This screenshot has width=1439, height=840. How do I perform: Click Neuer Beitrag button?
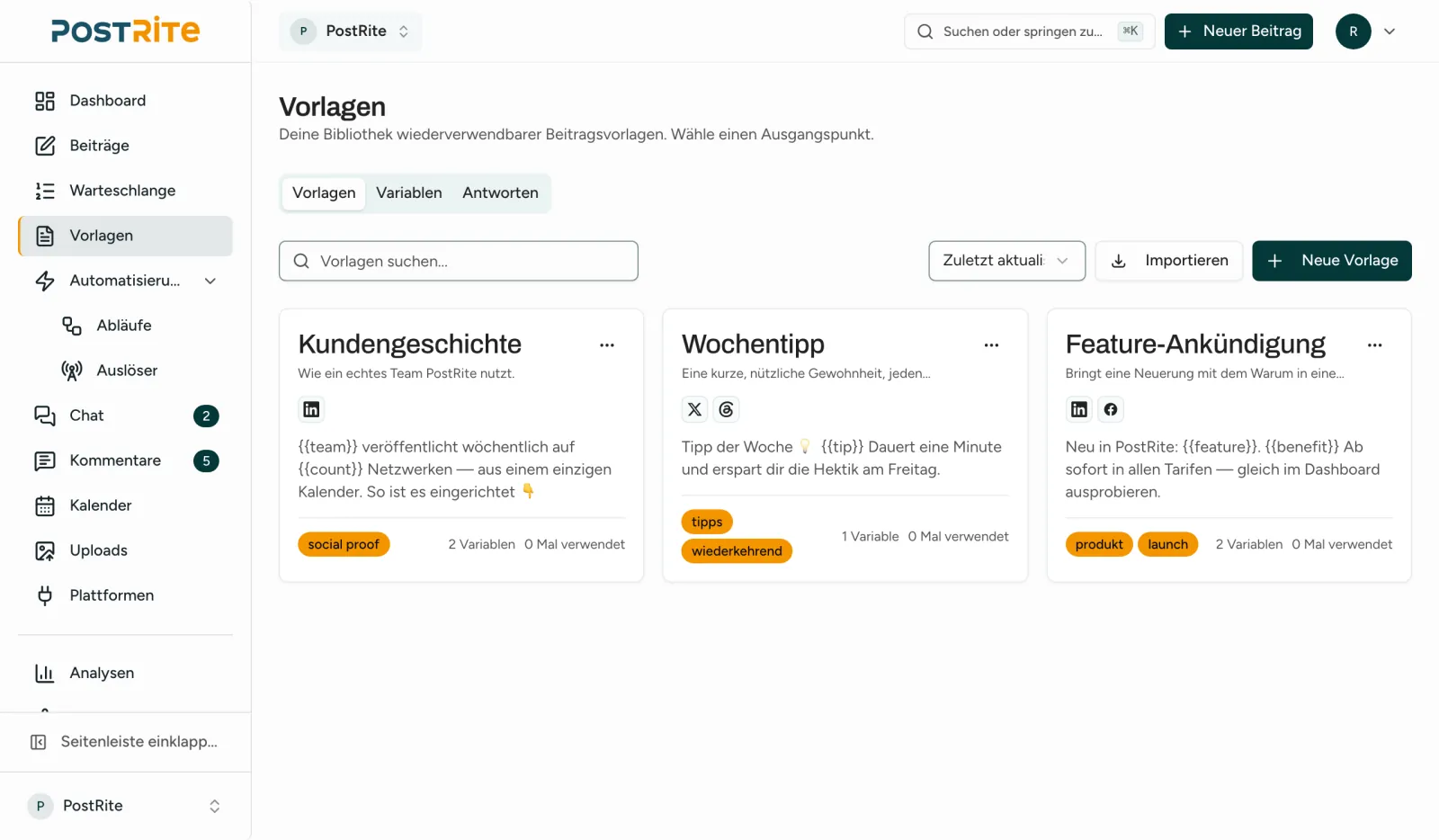(x=1238, y=31)
